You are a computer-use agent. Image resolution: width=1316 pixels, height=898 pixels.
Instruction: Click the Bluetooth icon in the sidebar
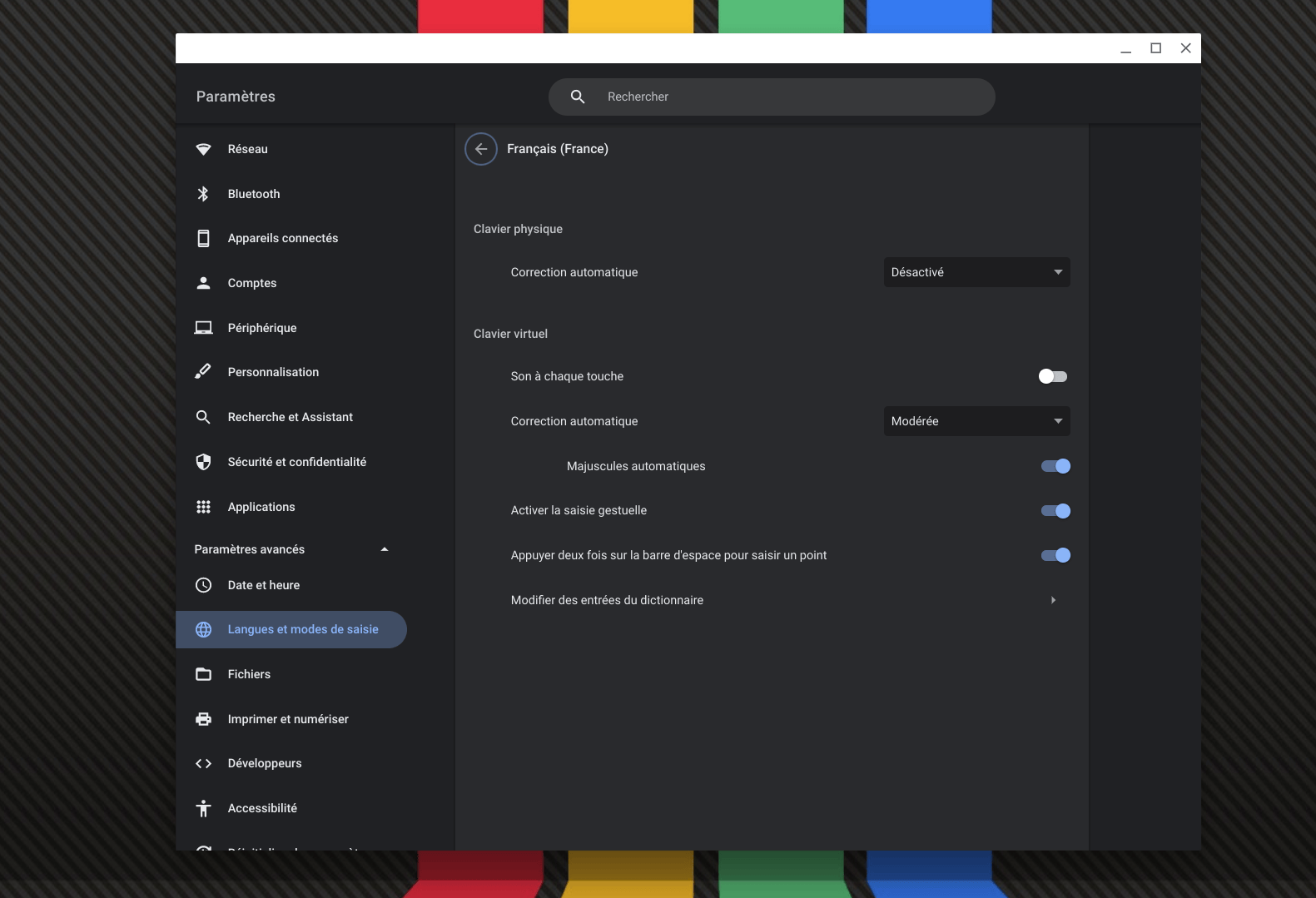click(203, 194)
